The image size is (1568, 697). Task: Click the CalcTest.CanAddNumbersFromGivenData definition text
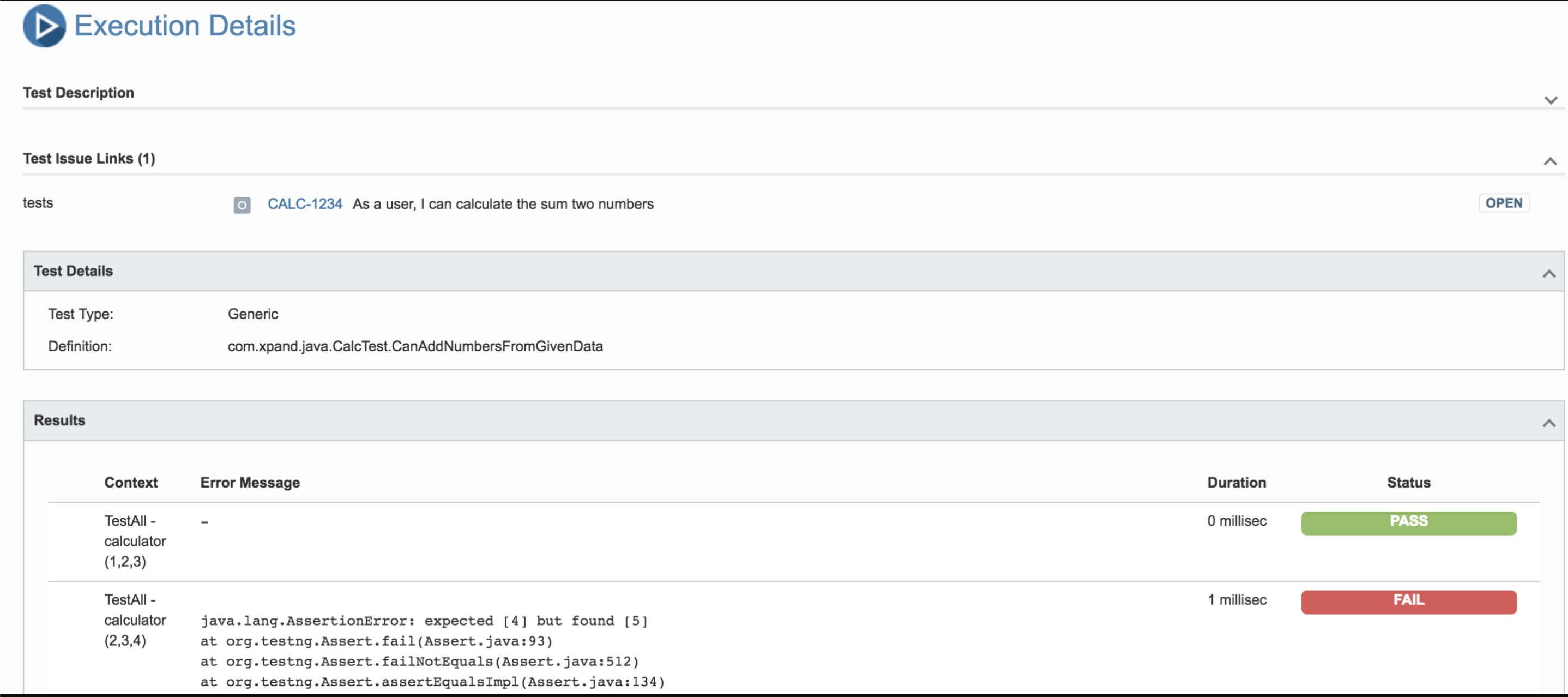click(415, 346)
